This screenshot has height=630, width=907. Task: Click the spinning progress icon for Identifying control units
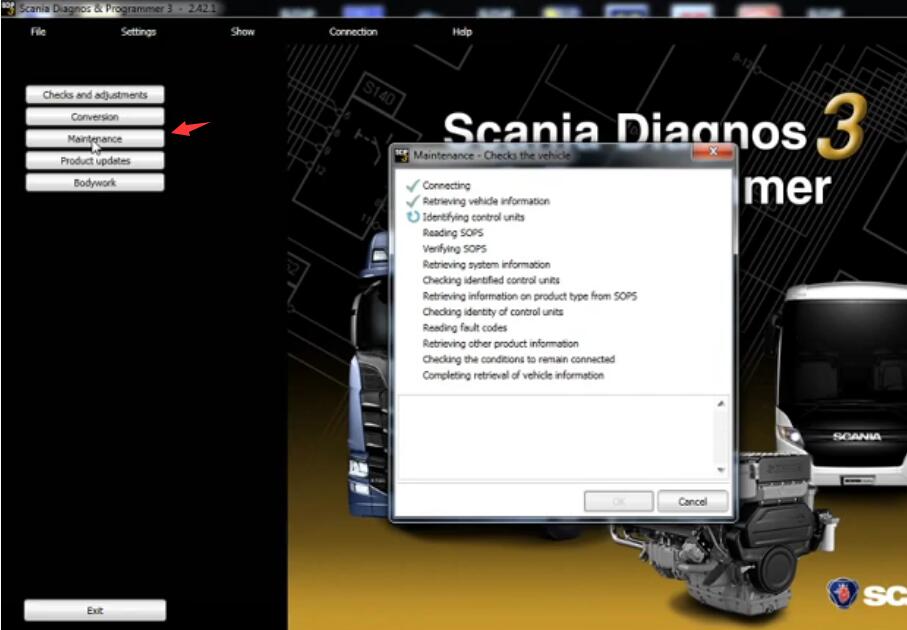click(413, 218)
